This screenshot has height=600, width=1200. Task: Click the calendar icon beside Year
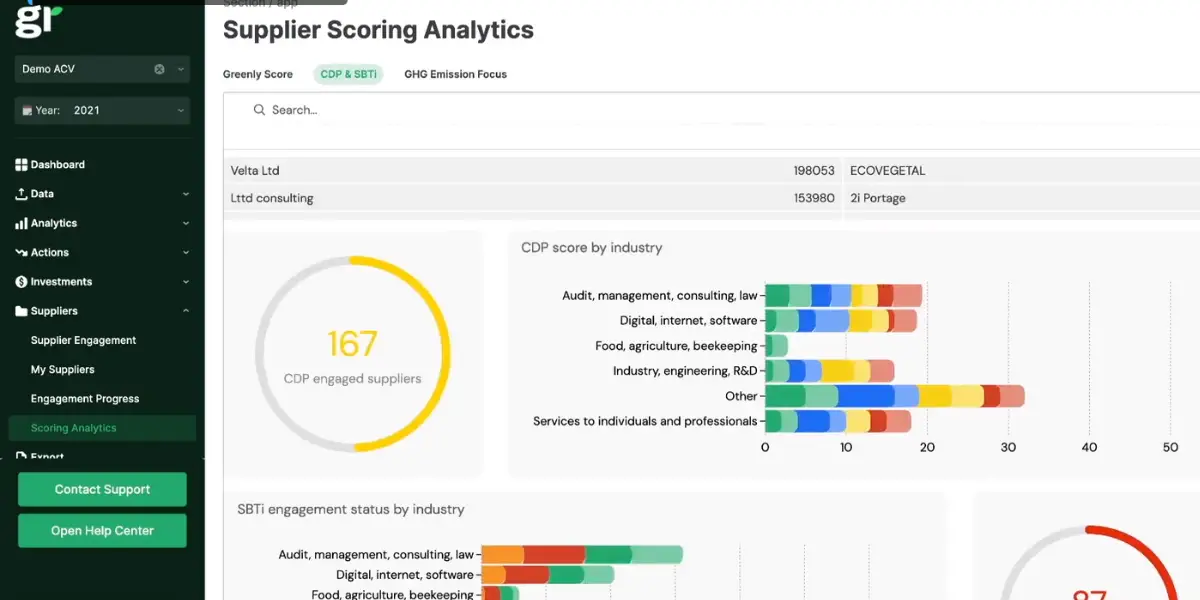click(27, 111)
